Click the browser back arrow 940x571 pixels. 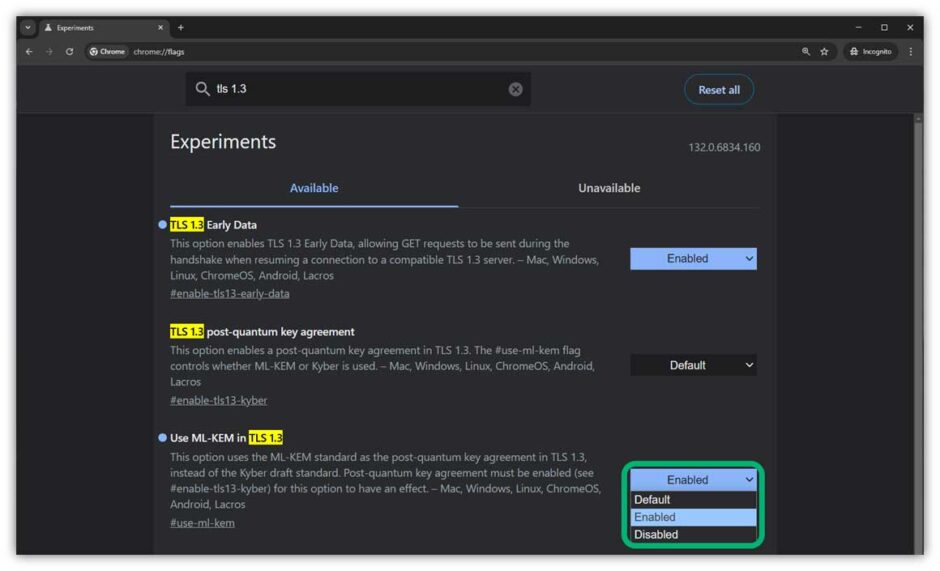coord(29,52)
